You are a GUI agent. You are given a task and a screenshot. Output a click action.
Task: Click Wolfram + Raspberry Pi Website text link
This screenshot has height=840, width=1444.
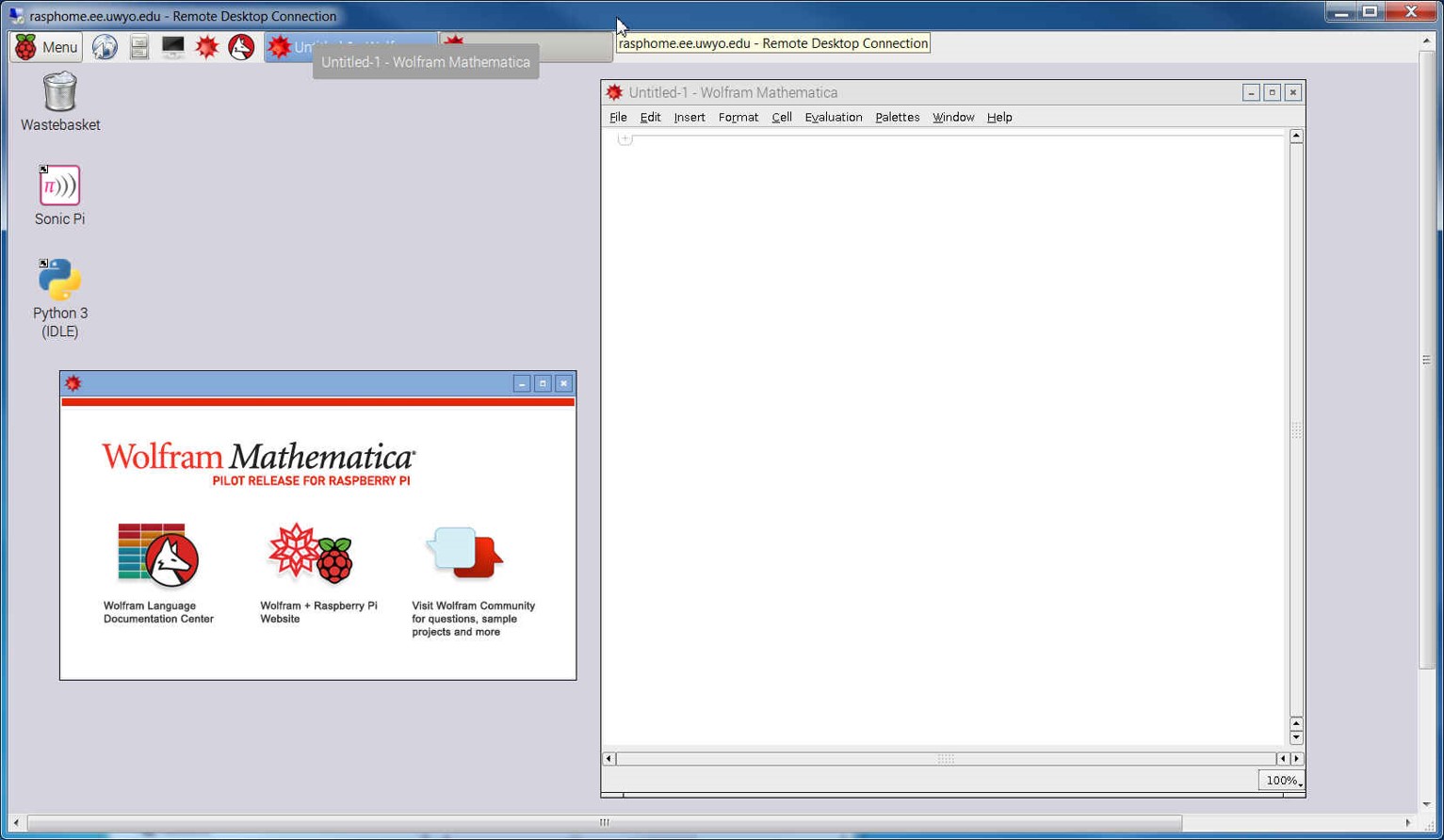[x=318, y=612]
